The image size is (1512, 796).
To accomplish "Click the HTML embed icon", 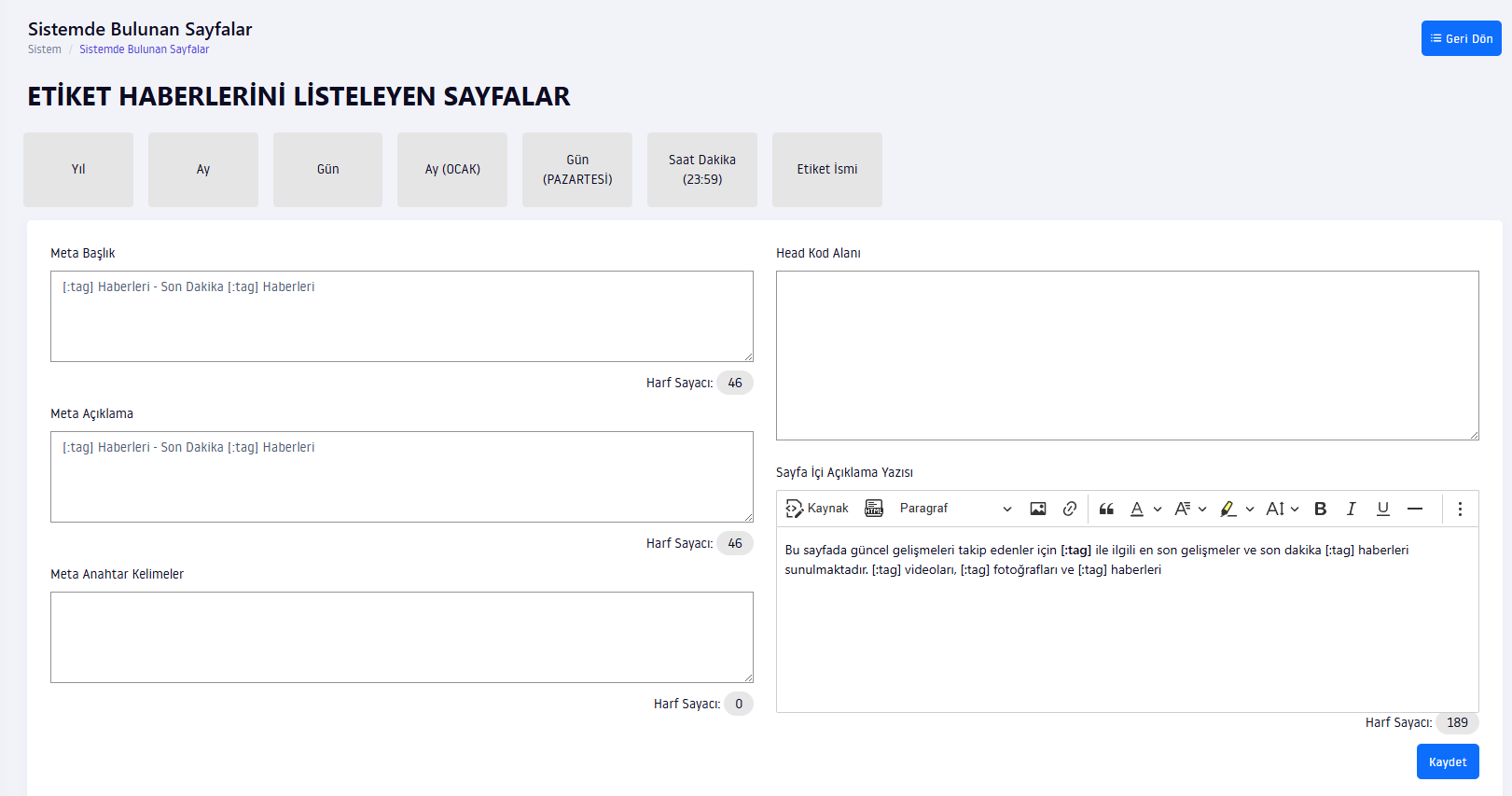I will (874, 509).
